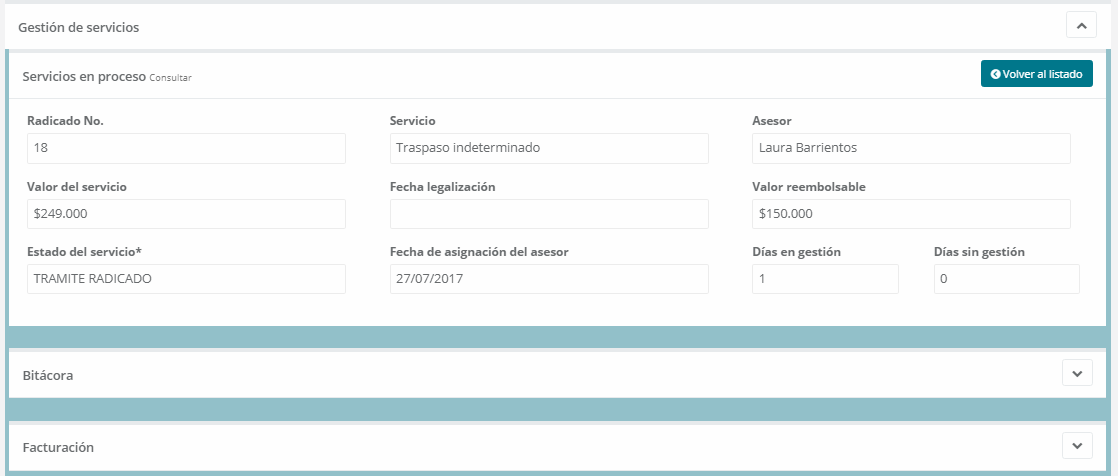1118x476 pixels.
Task: Click the Estado del servicio field
Action: click(186, 279)
